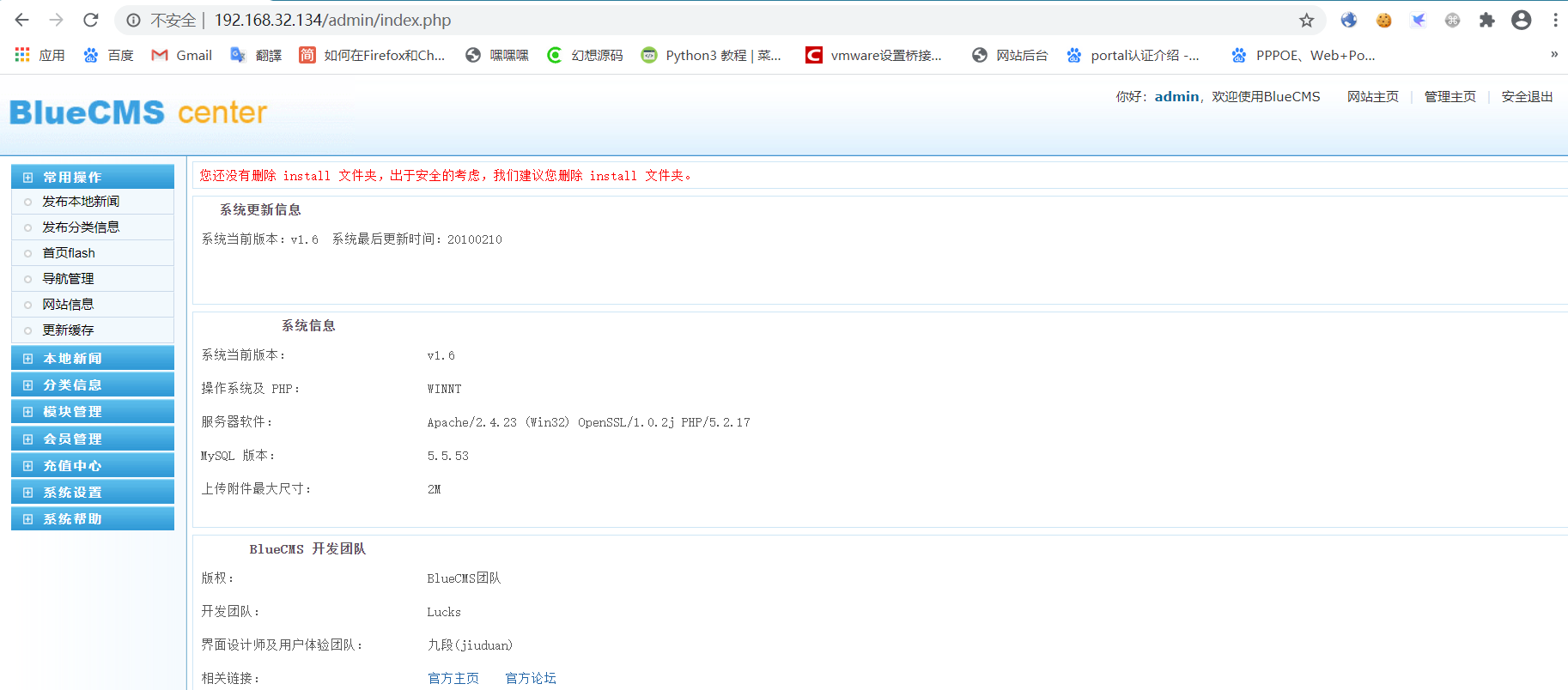Click the address bar URL
Screen dimensions: 1568x690
pyautogui.click(x=332, y=20)
